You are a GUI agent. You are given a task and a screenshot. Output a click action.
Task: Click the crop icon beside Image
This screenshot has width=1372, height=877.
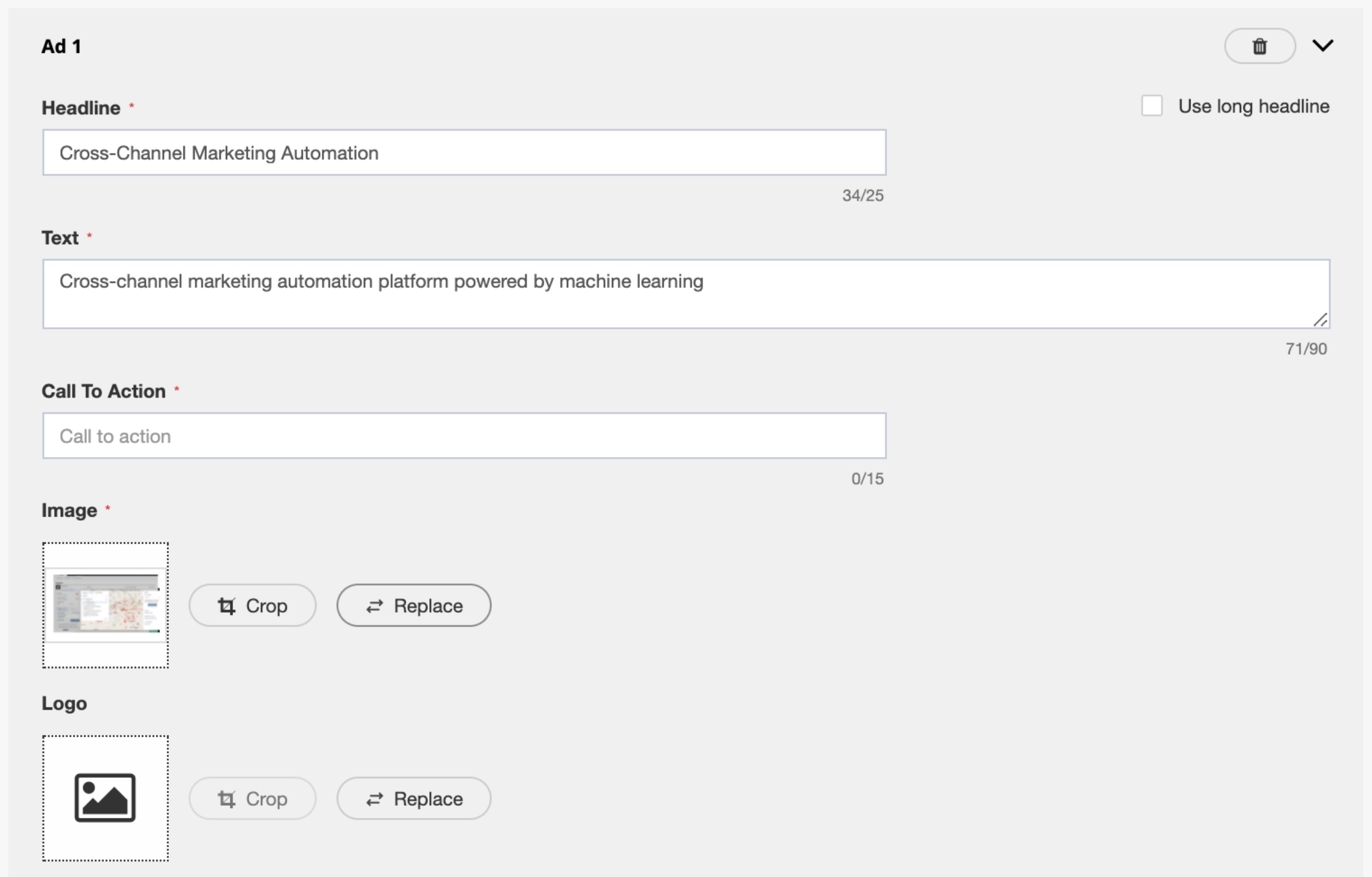point(226,606)
